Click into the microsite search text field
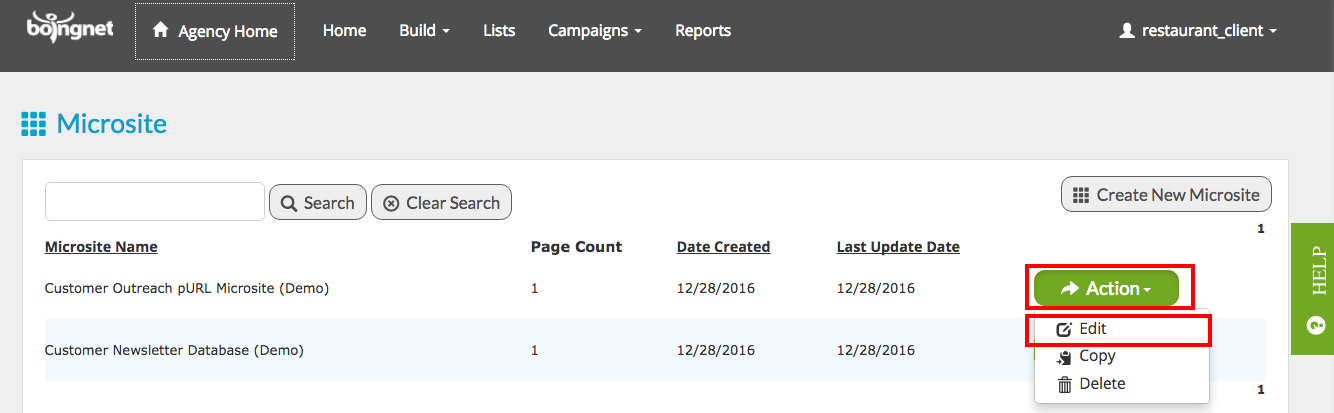The image size is (1334, 413). [155, 201]
